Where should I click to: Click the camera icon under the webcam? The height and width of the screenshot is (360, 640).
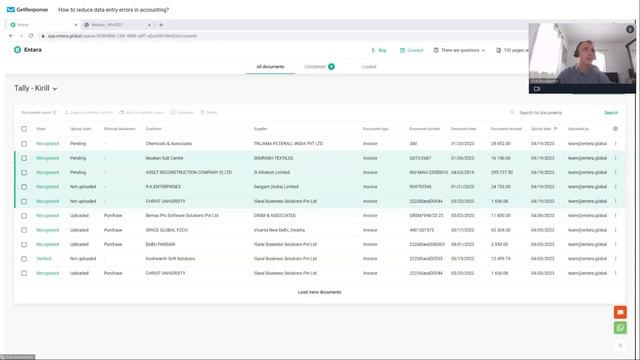[537, 89]
